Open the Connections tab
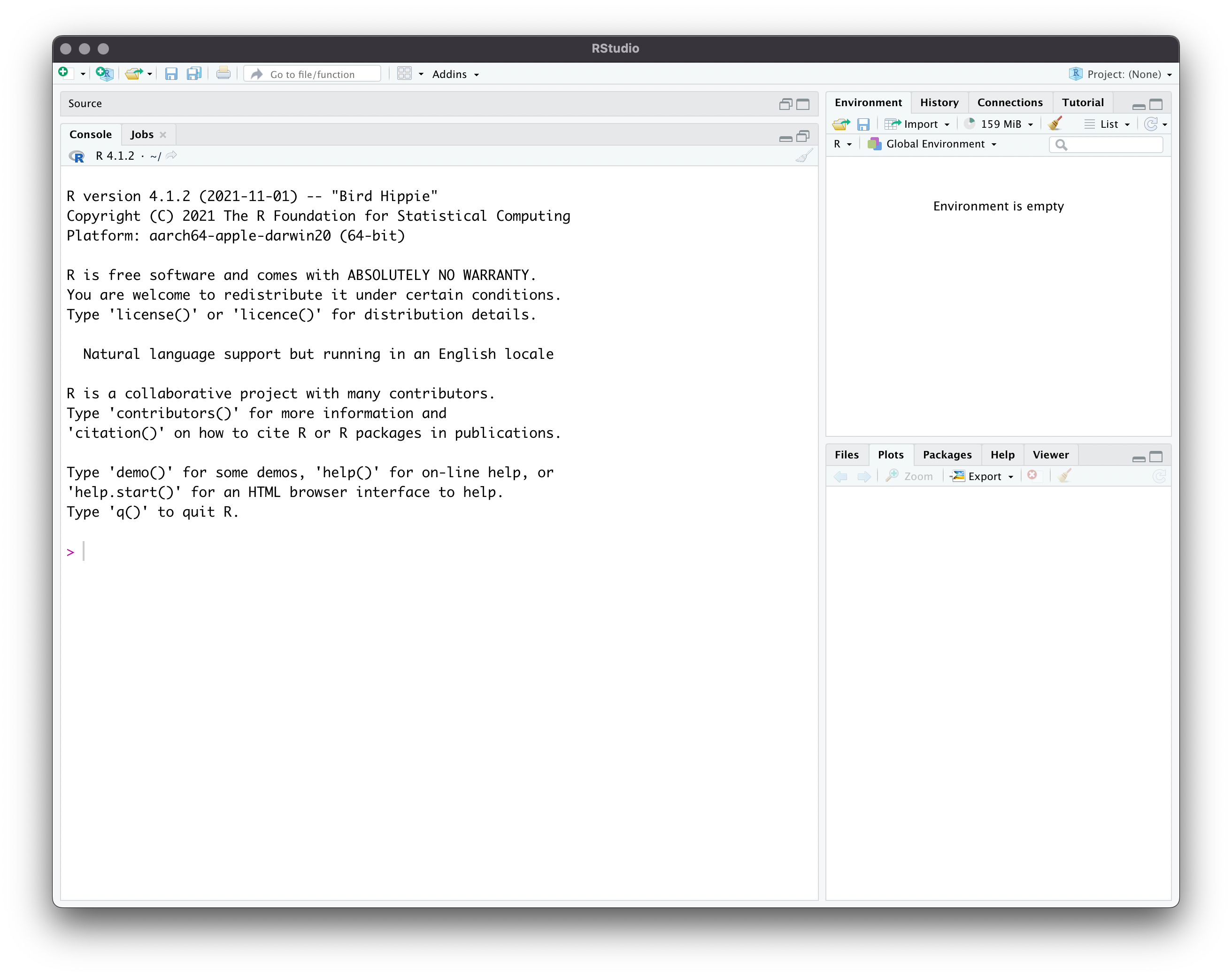Screen dimensions: 1232x977 point(1010,102)
